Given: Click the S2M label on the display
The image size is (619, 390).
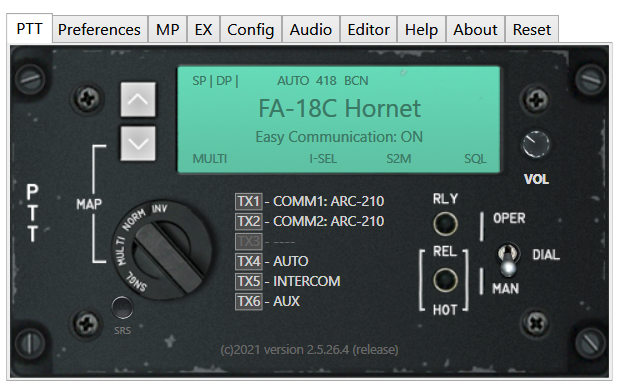Looking at the screenshot, I should click(399, 159).
